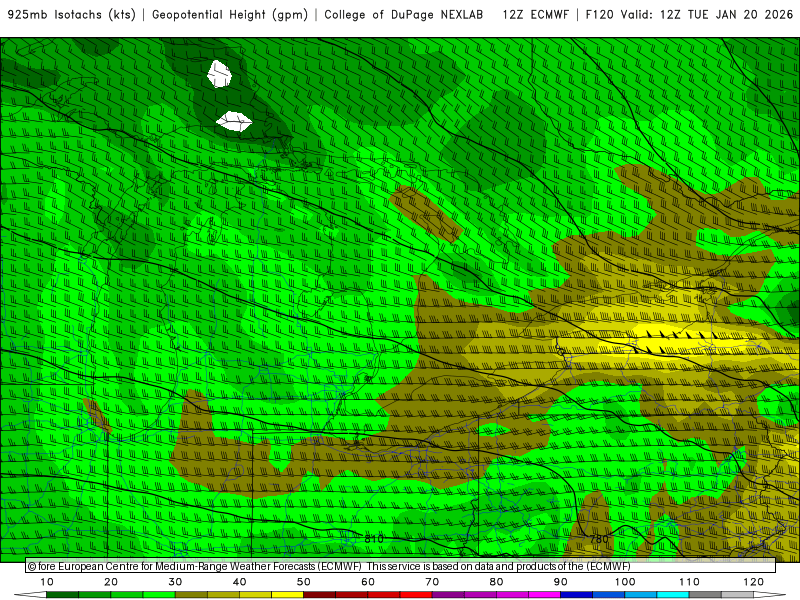The image size is (800, 600).
Task: Click the ECMWF copyright notice bar
Action: pos(401,566)
